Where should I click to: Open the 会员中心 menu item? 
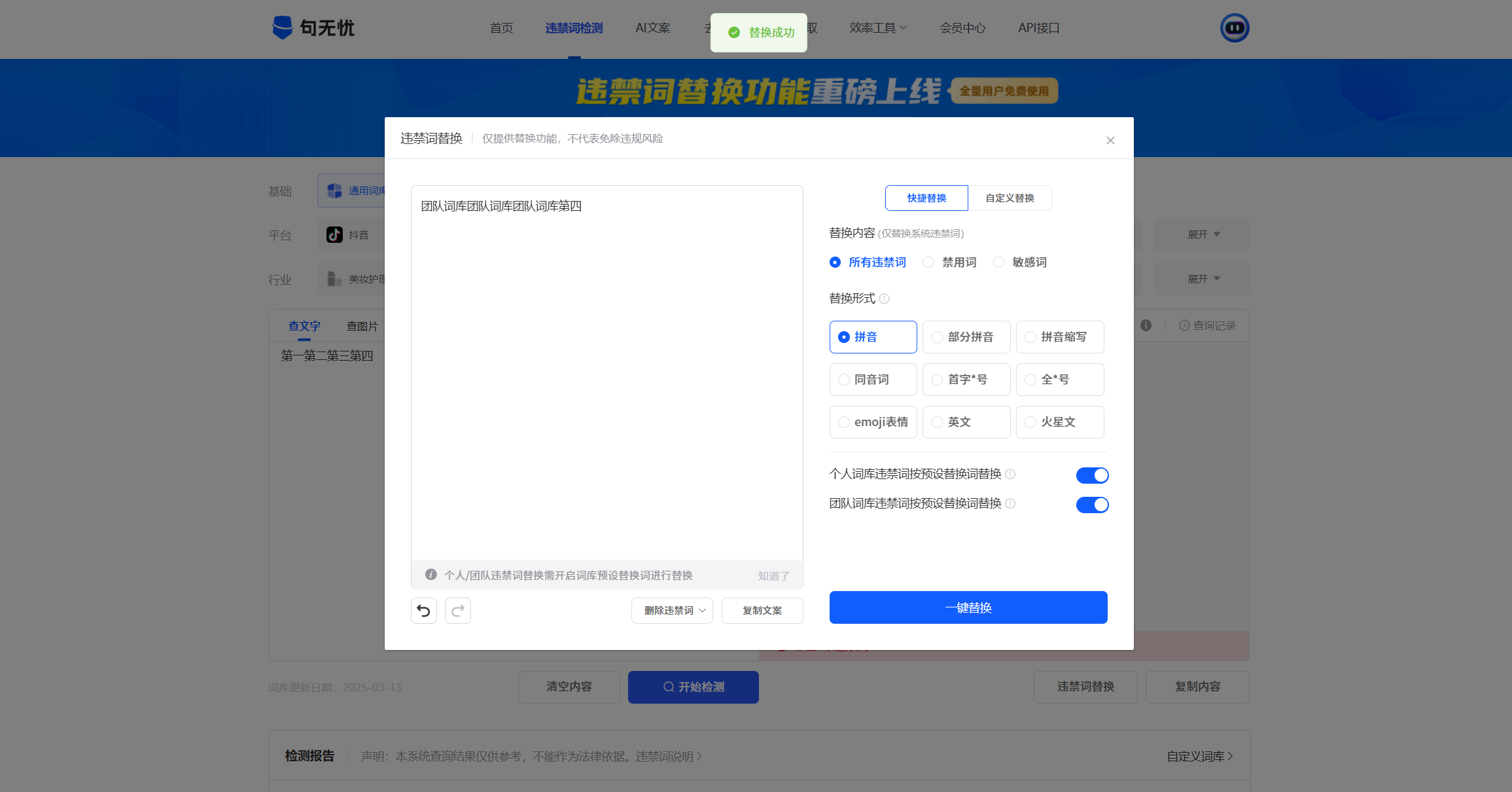[x=962, y=28]
